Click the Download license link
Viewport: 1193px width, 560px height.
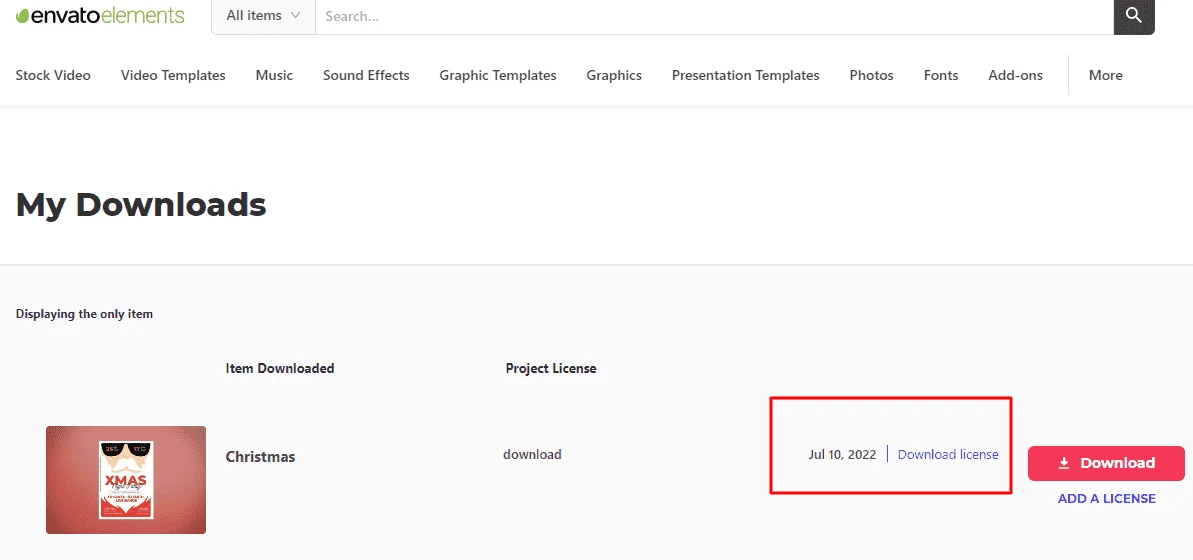pyautogui.click(x=948, y=454)
